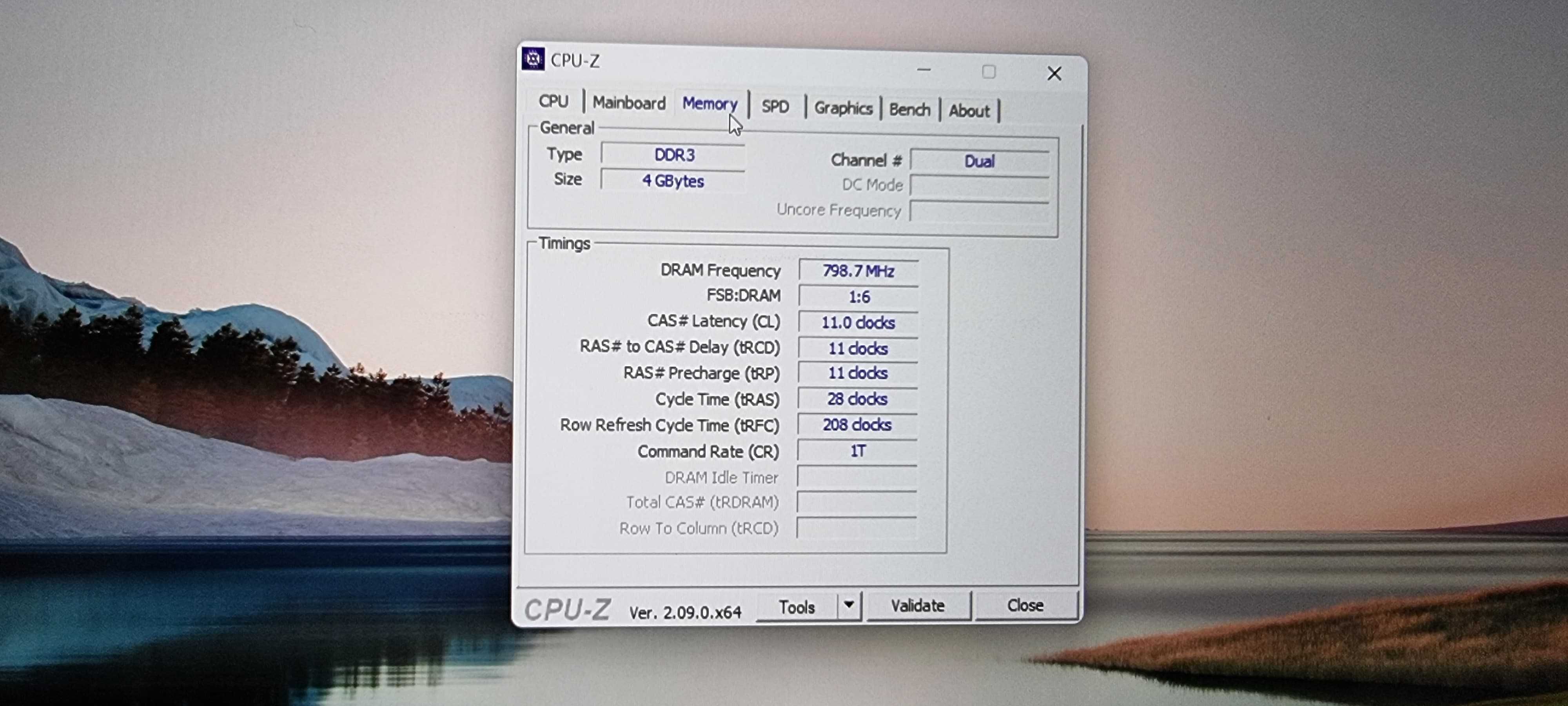1568x706 pixels.
Task: Click the empty Row To Column field
Action: (856, 528)
